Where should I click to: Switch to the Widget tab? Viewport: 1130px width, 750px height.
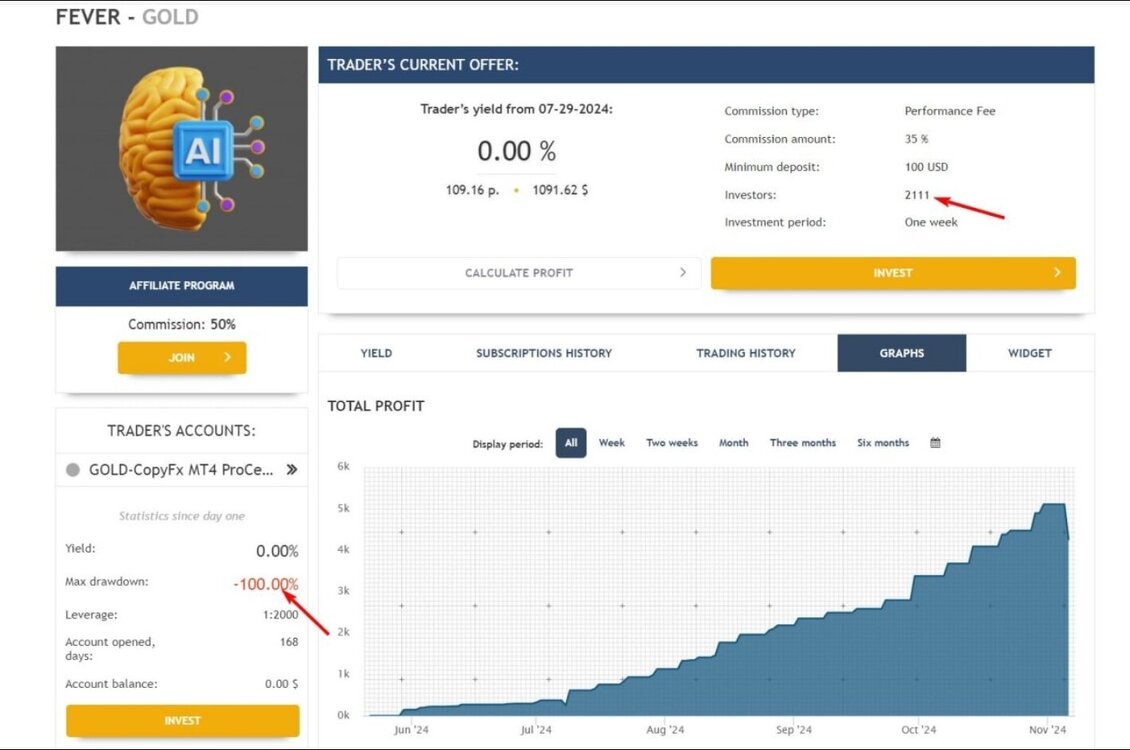click(x=1029, y=353)
